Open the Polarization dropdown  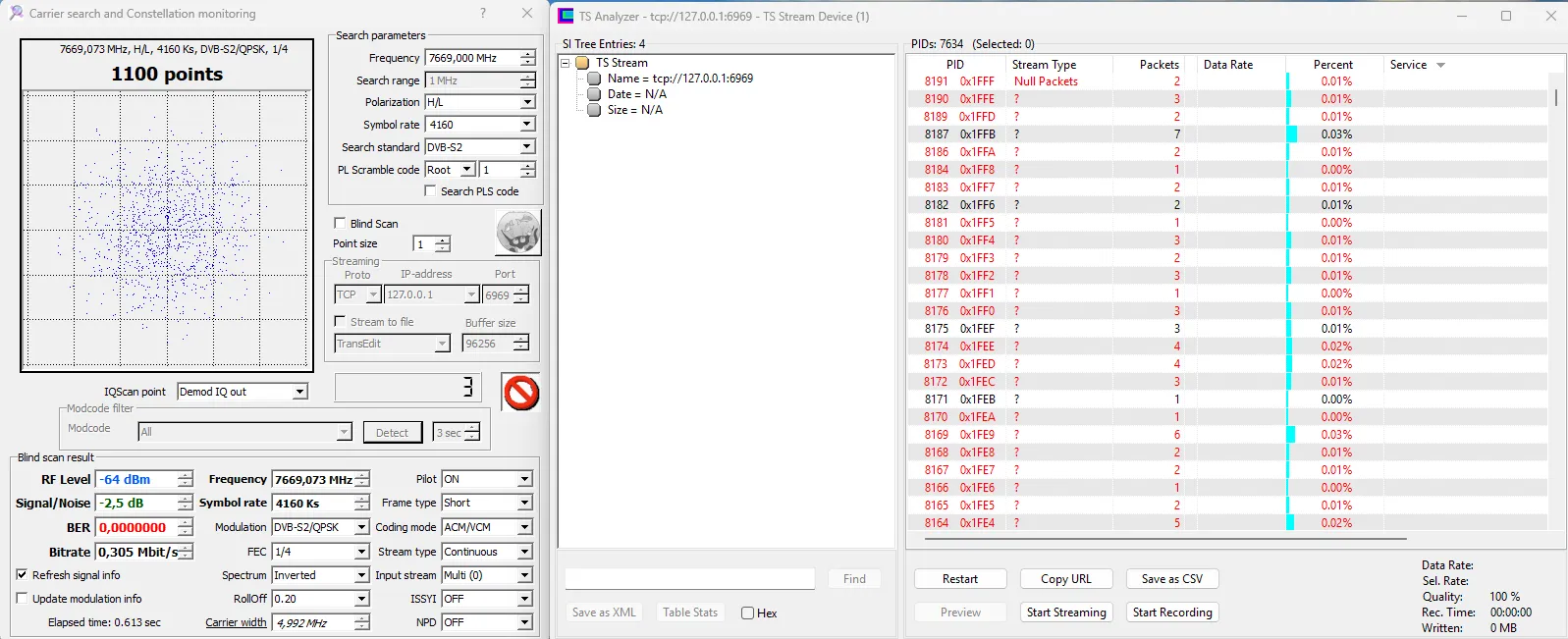(x=527, y=102)
